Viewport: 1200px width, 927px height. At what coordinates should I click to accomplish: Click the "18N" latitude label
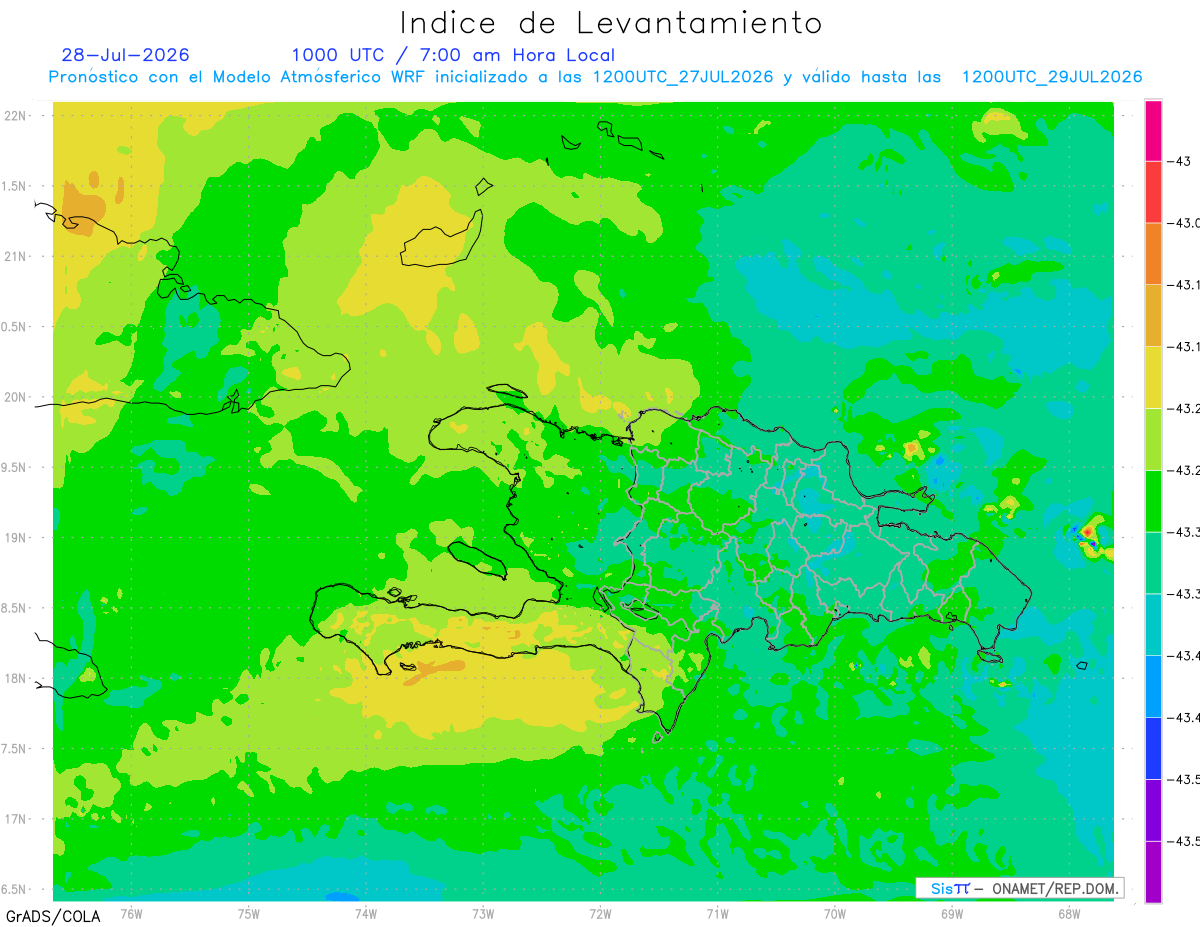(17, 678)
